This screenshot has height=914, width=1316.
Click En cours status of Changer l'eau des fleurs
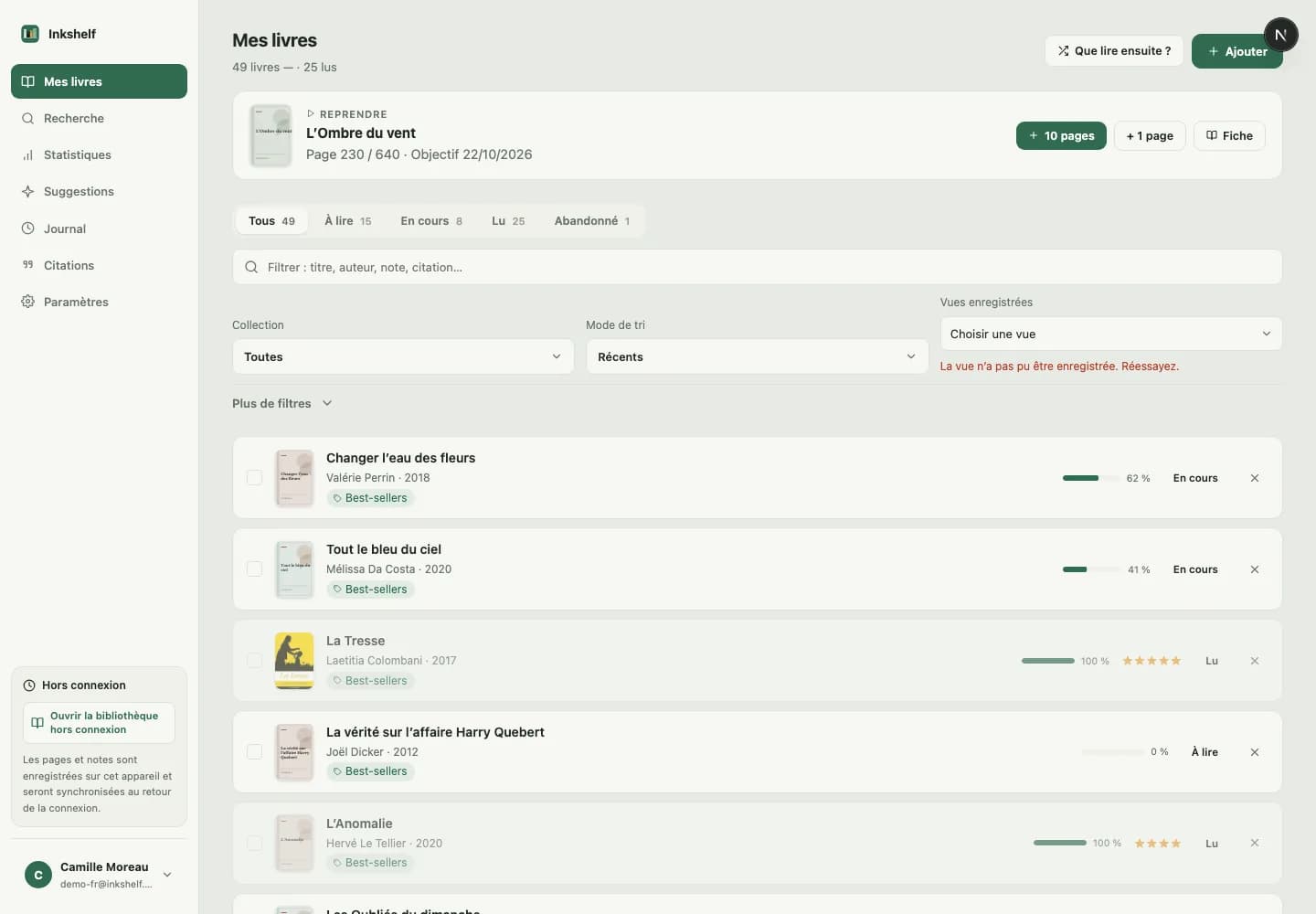pyautogui.click(x=1195, y=478)
